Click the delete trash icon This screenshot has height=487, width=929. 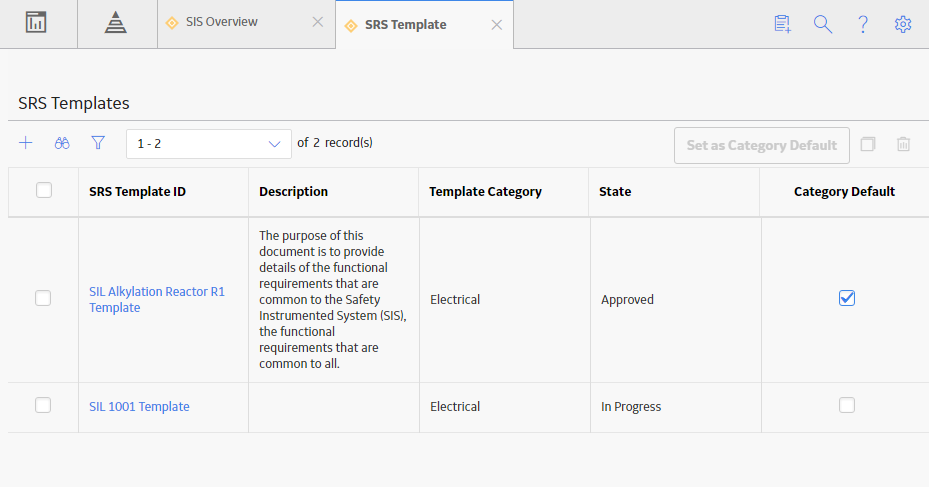pos(903,144)
